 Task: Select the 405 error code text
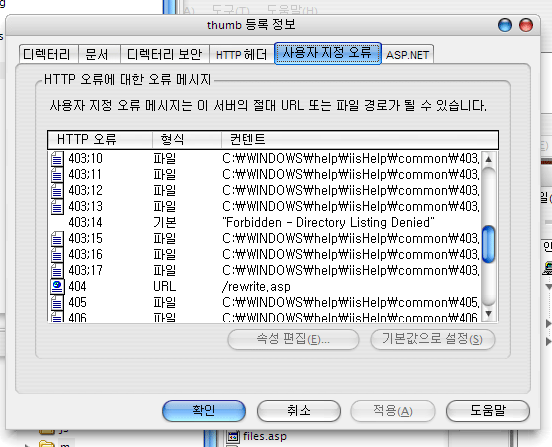click(77, 303)
